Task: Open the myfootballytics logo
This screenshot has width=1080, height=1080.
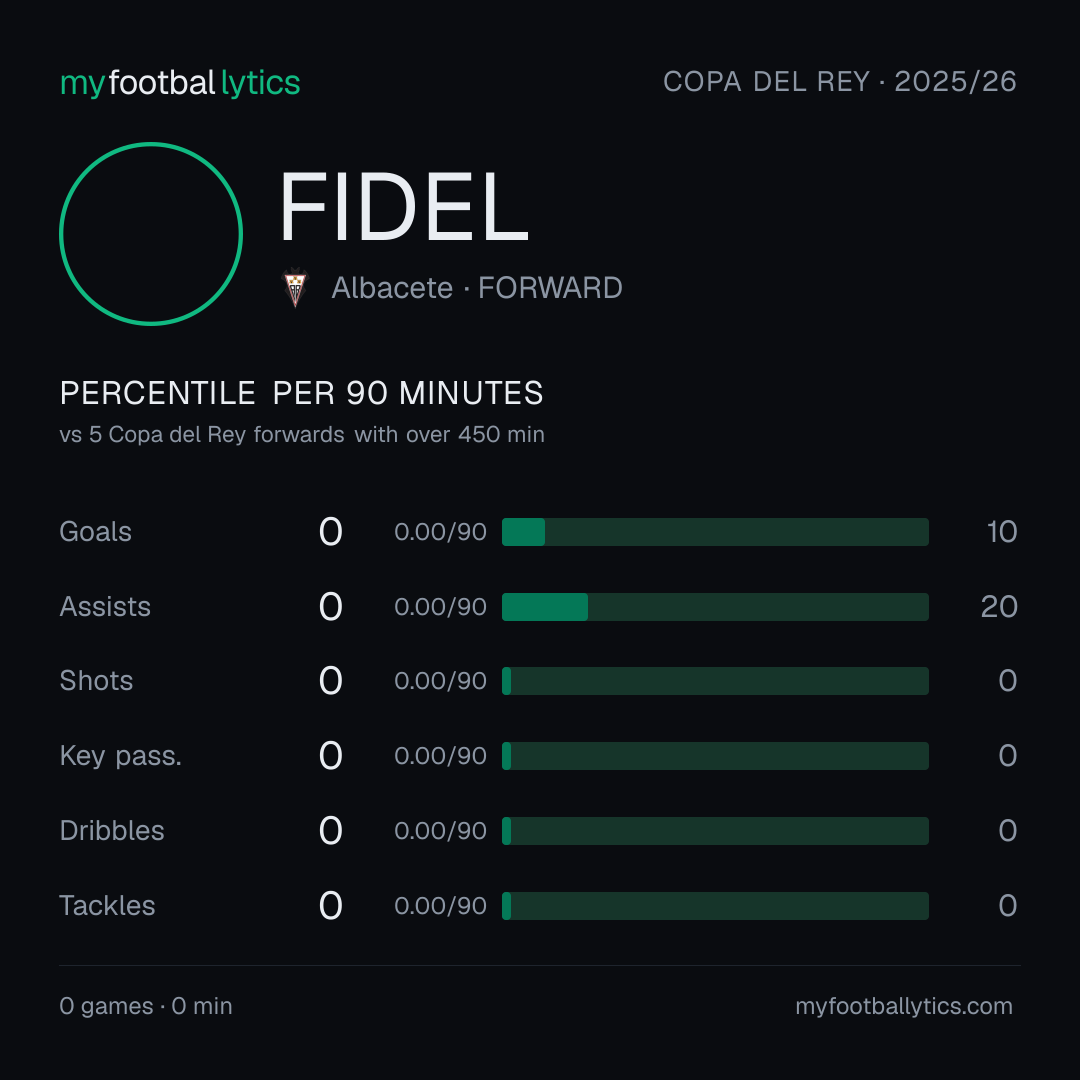Action: [180, 83]
